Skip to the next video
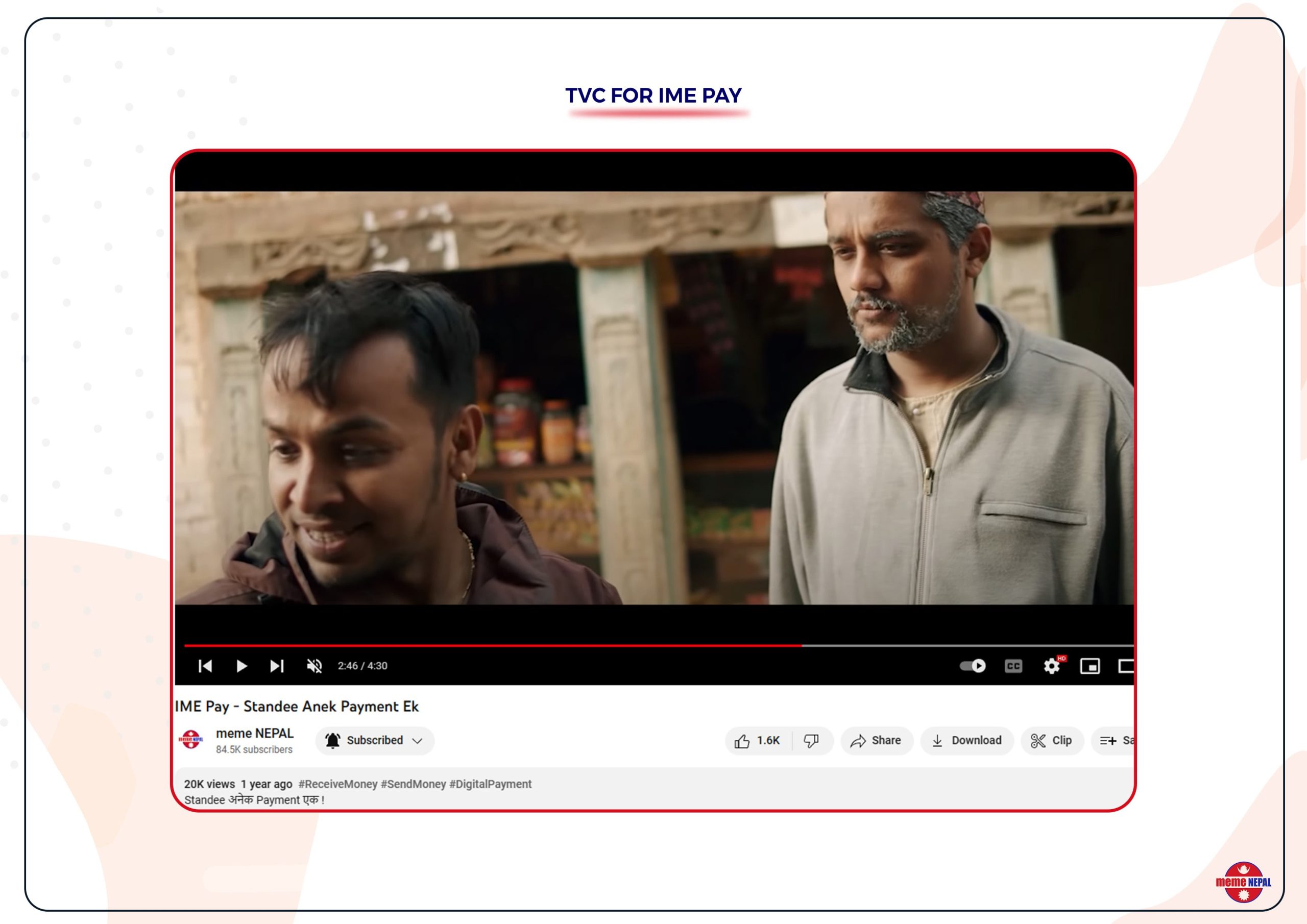Image resolution: width=1307 pixels, height=924 pixels. tap(277, 666)
